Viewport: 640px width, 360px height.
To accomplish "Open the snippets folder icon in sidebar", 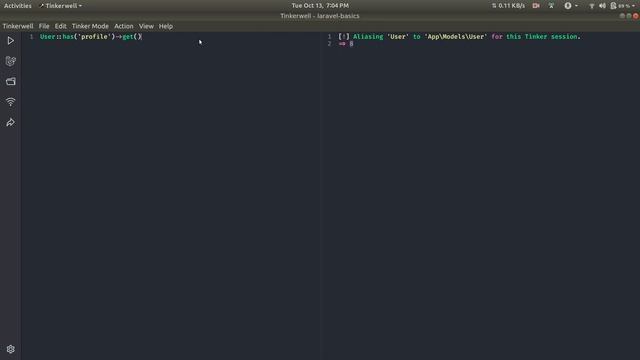I will point(11,82).
